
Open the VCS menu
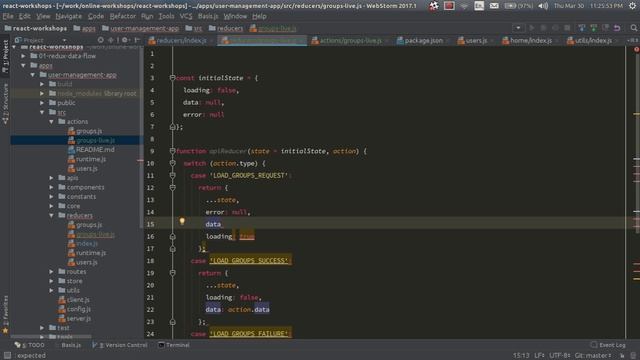[186, 16]
